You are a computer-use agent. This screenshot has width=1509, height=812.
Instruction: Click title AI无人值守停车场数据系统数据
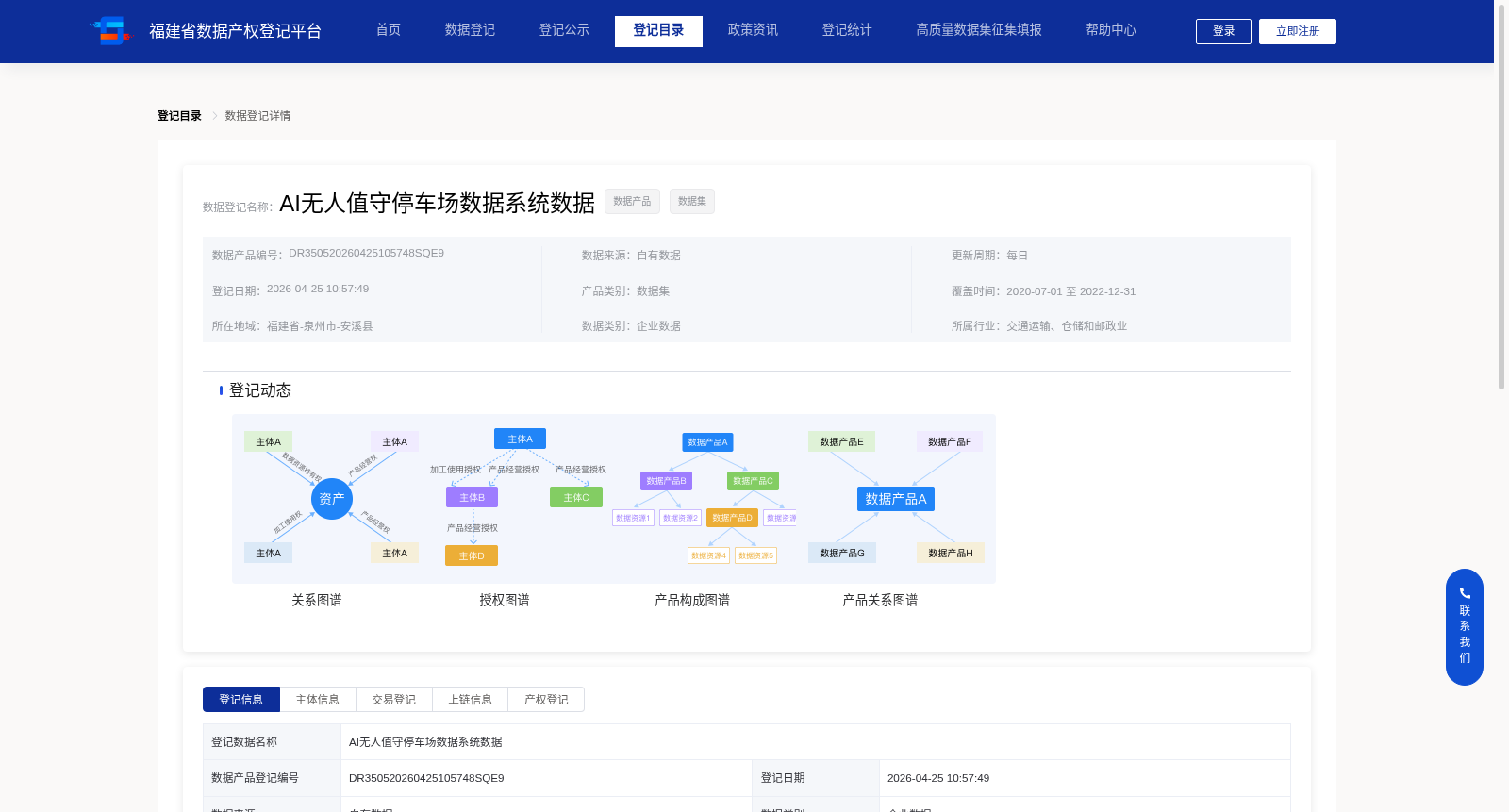point(437,203)
